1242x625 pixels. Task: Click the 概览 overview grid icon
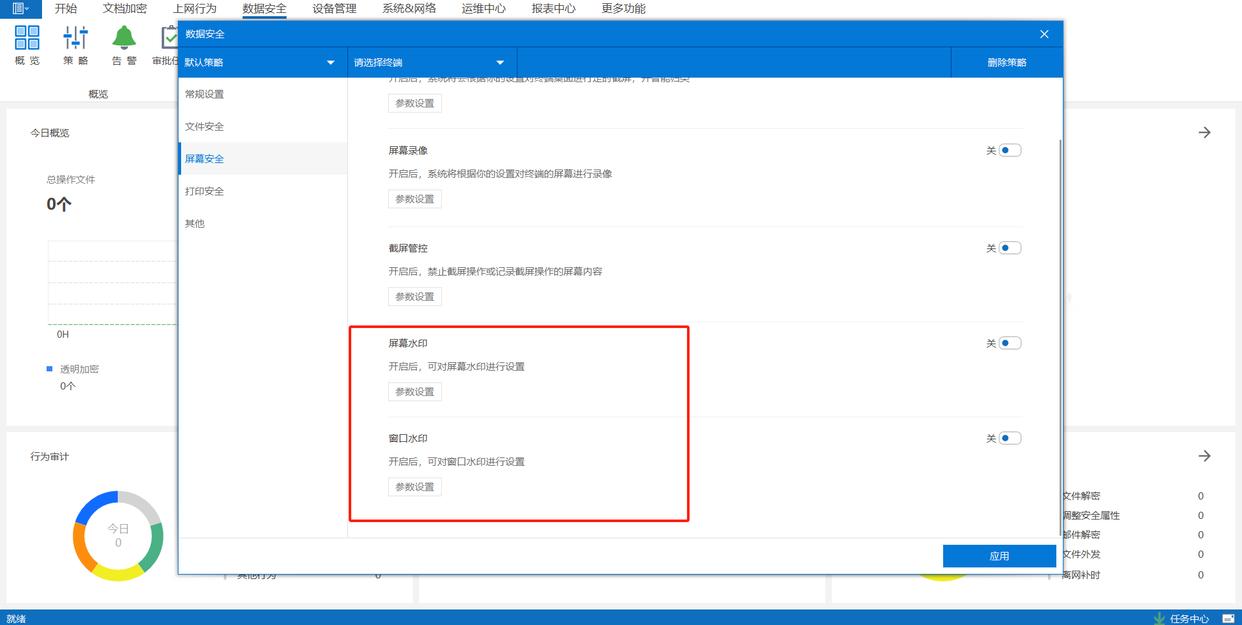27,38
